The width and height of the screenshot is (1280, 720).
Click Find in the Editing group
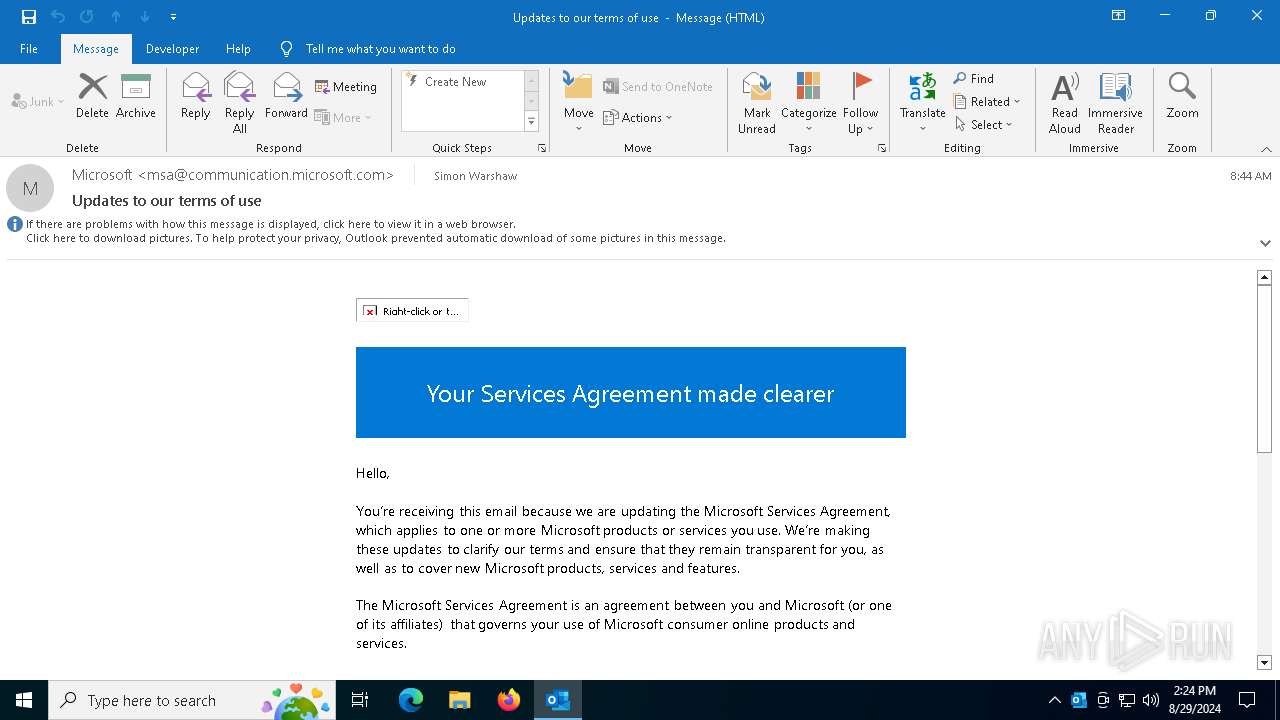pyautogui.click(x=974, y=79)
